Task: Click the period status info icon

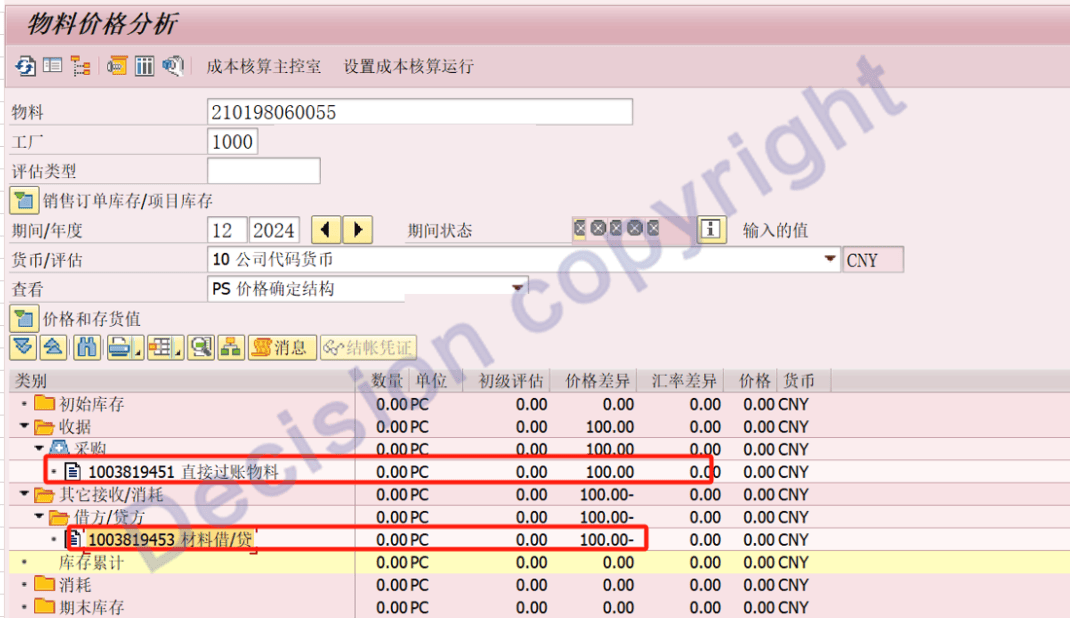Action: pyautogui.click(x=710, y=229)
